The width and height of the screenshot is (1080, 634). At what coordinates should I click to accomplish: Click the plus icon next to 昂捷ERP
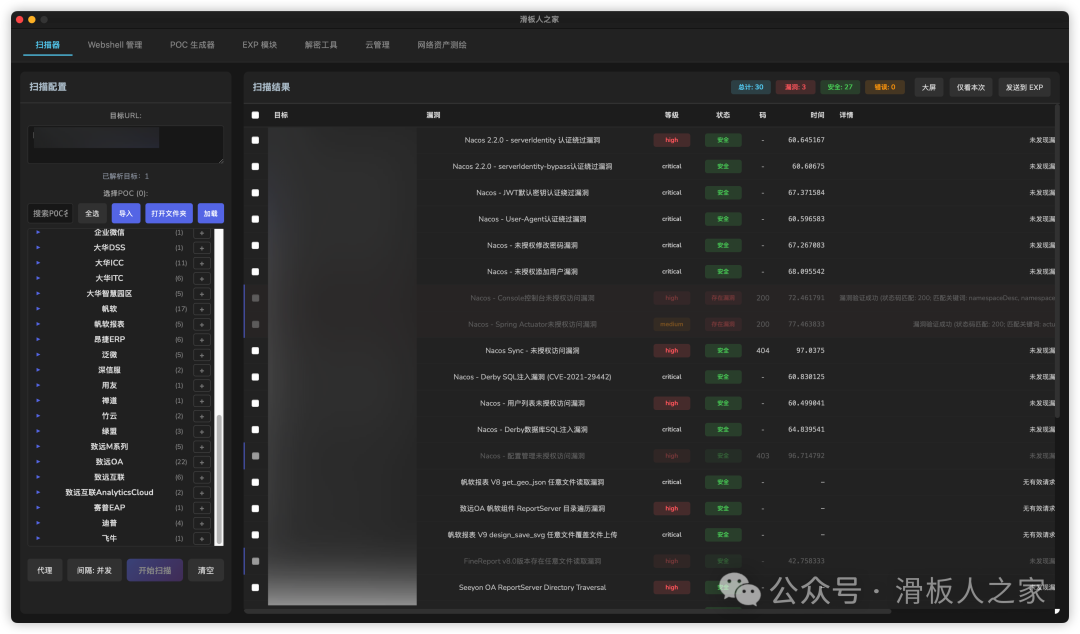coord(202,340)
